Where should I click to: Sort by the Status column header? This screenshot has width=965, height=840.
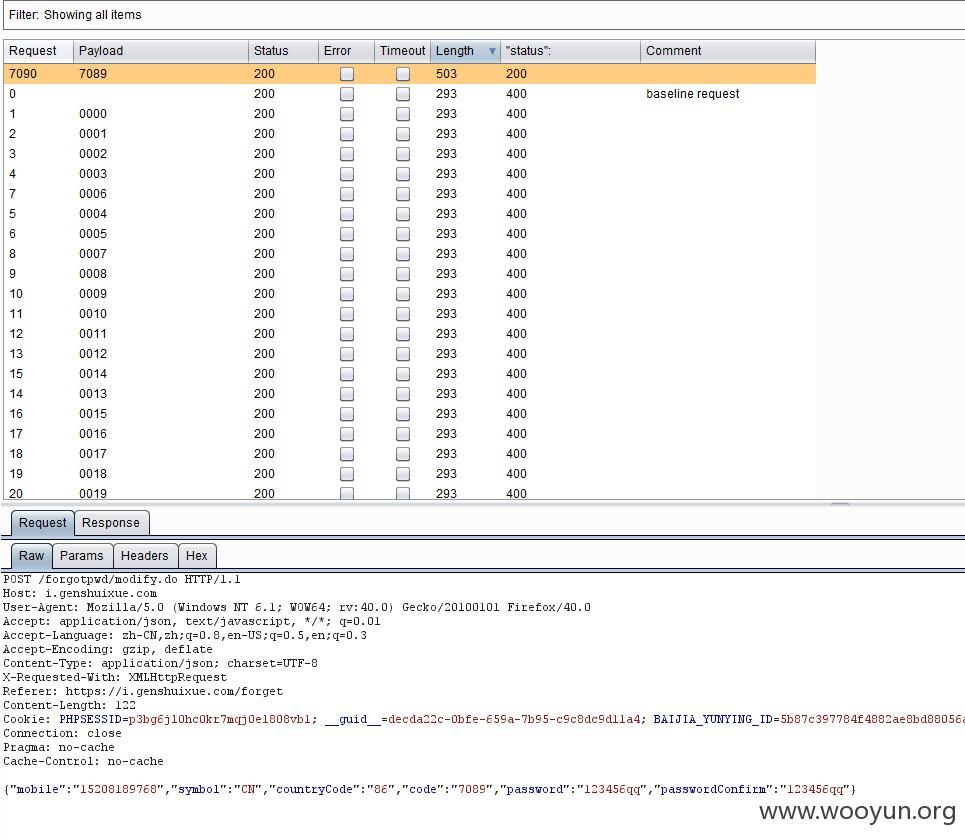tap(283, 51)
